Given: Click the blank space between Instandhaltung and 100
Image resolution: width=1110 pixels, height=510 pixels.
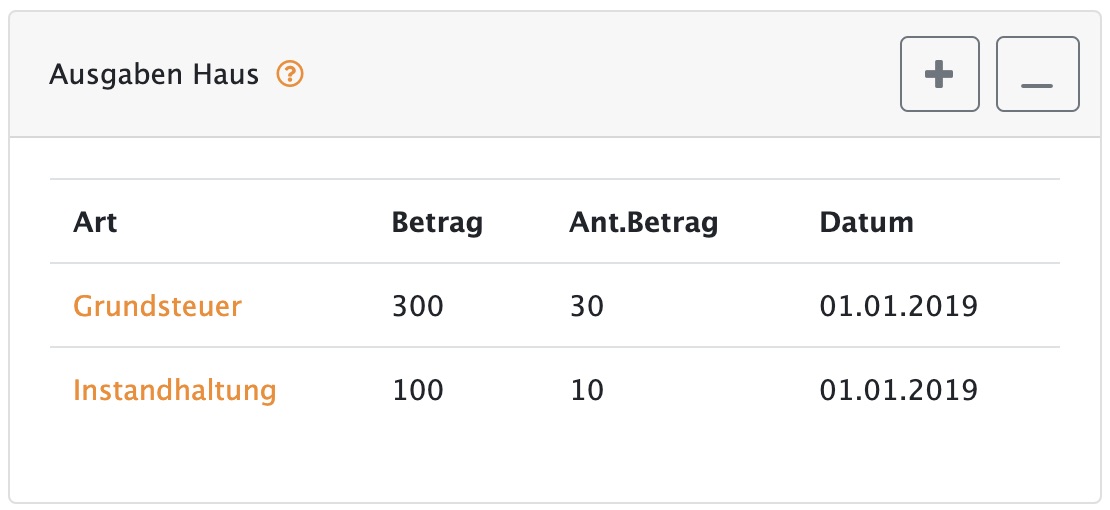Looking at the screenshot, I should coord(334,390).
